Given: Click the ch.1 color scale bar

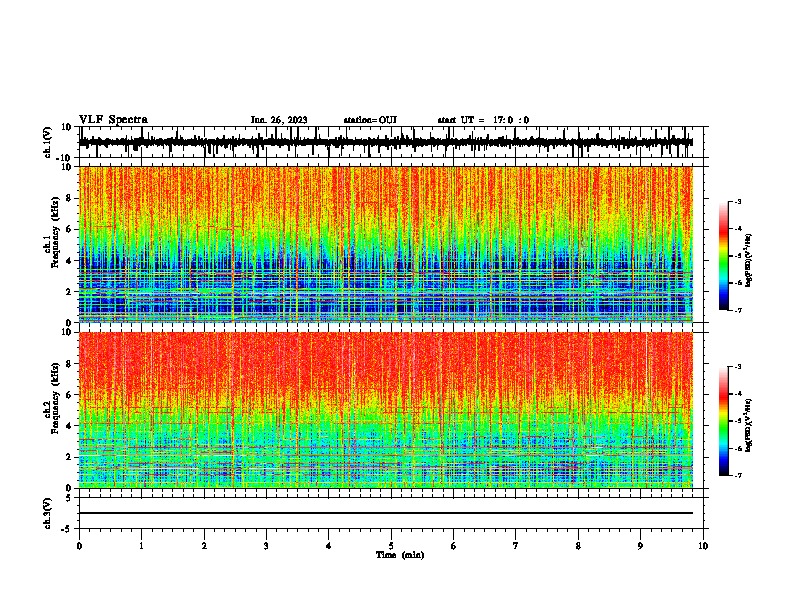Looking at the screenshot, I should point(723,256).
